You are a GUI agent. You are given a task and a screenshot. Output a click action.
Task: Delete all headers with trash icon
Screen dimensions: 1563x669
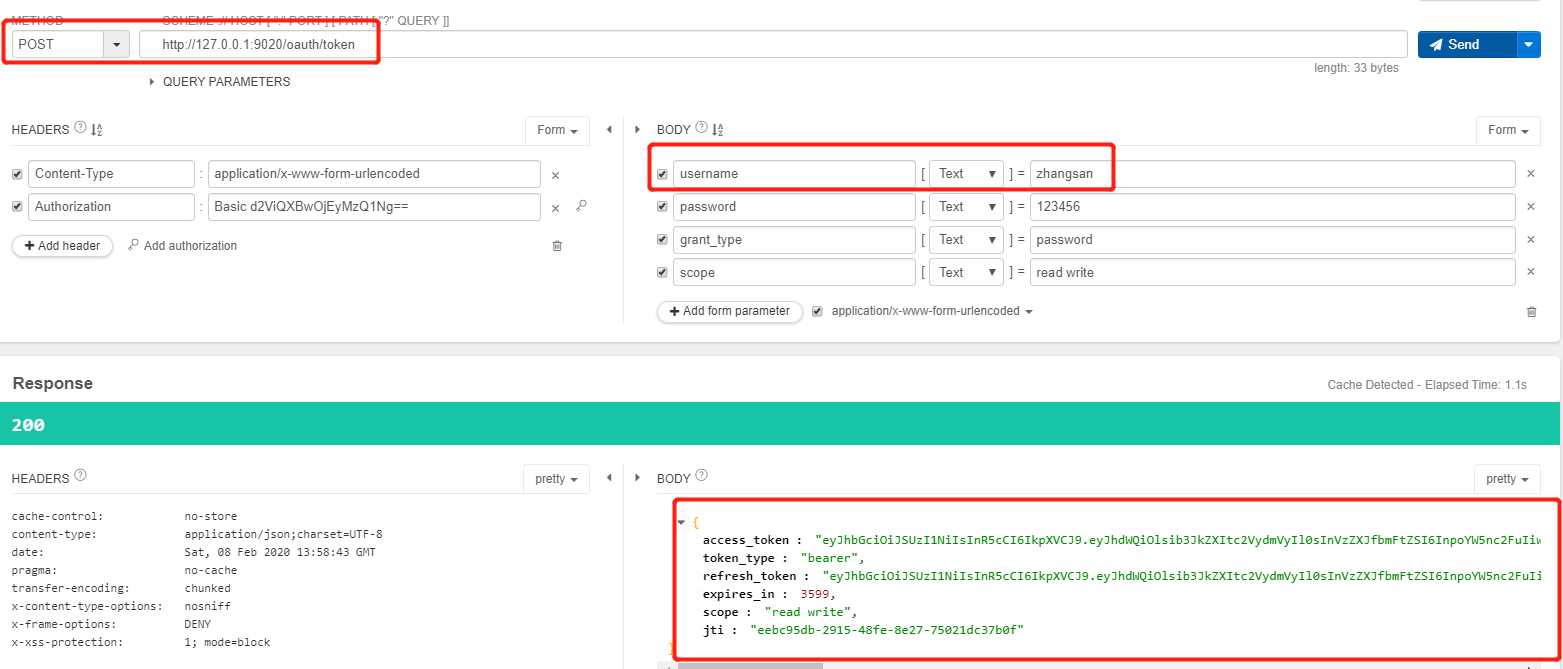(557, 246)
